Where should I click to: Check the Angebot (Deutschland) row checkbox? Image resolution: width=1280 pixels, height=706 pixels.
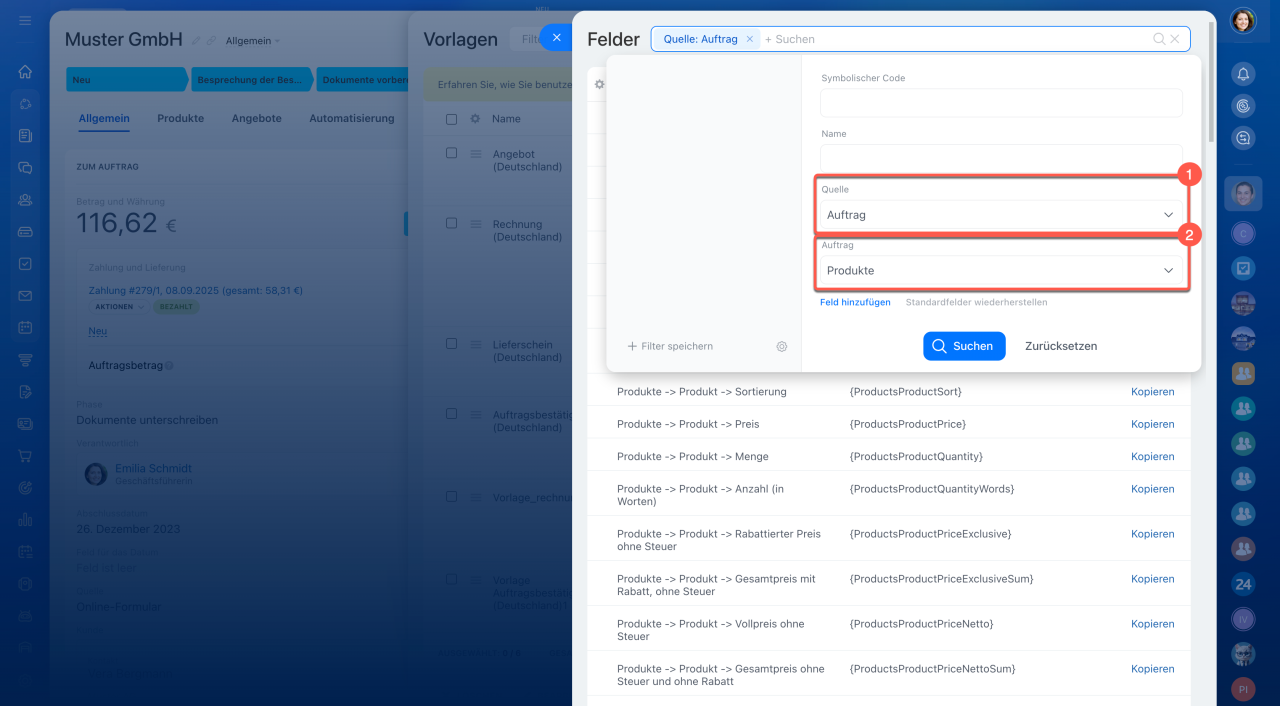tap(451, 153)
